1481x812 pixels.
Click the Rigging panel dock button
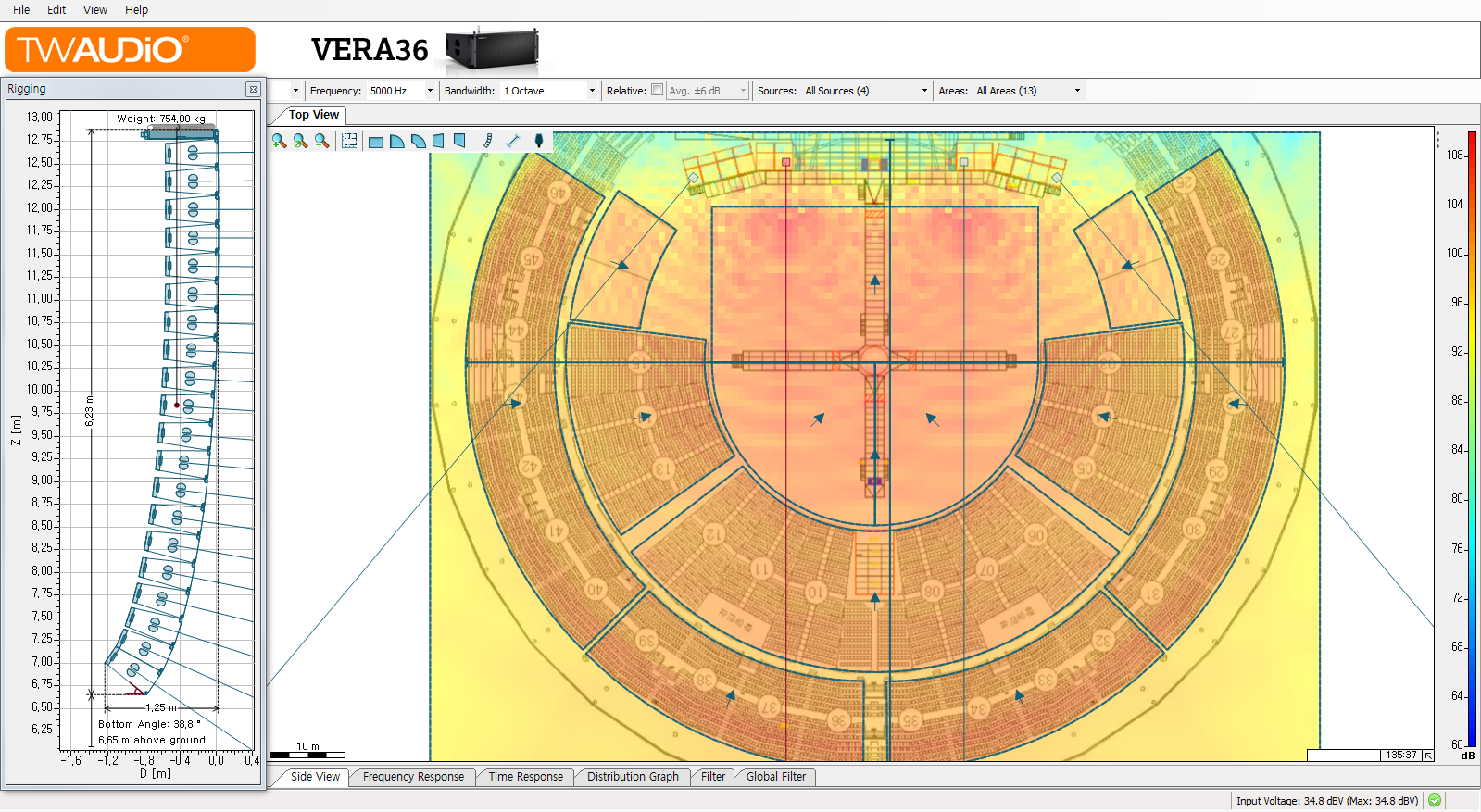253,89
